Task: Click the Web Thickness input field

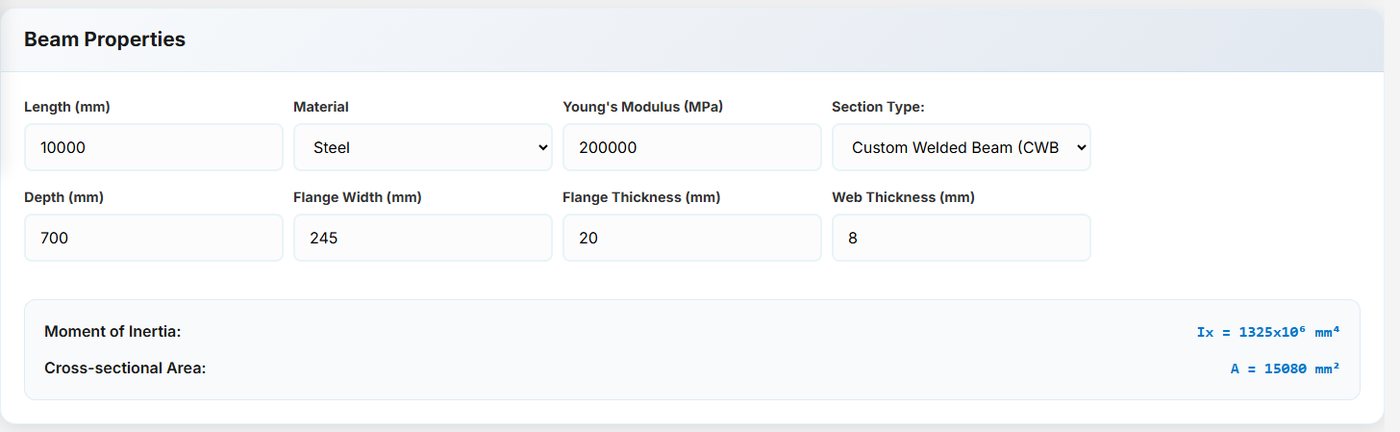Action: 961,238
